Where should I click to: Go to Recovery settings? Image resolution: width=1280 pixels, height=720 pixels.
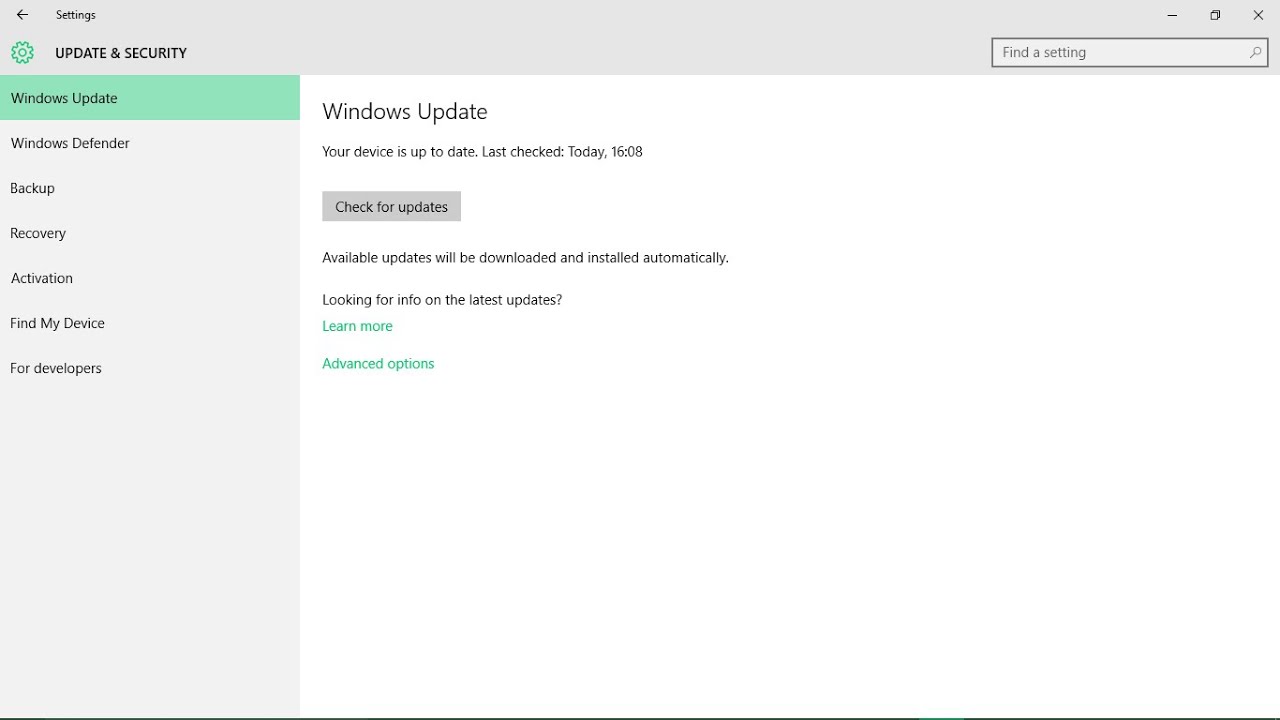point(150,233)
